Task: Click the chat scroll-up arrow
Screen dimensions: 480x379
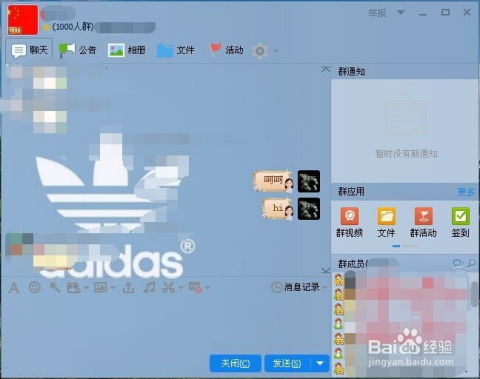Action: (x=326, y=69)
